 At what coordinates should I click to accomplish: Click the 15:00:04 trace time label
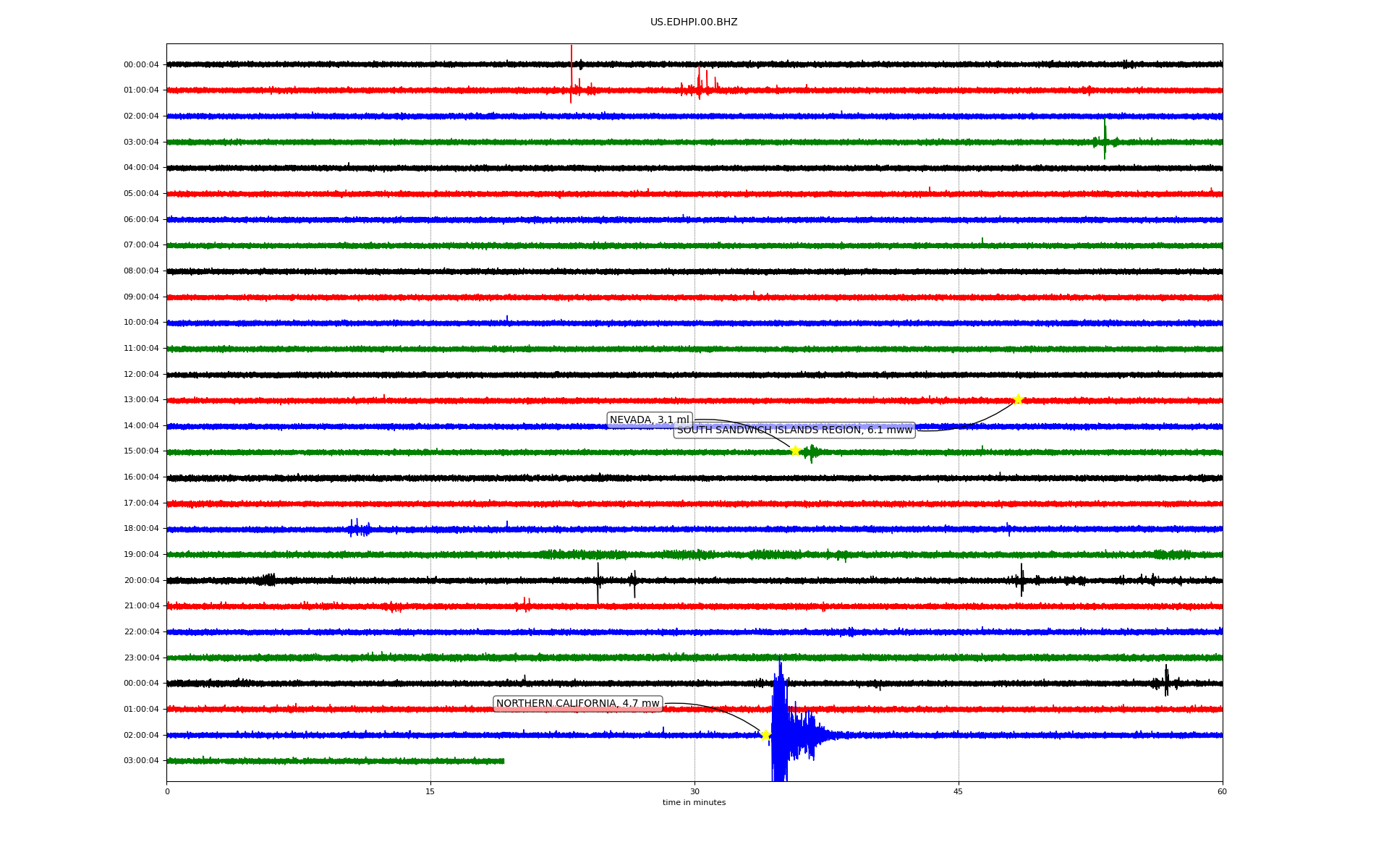point(141,451)
